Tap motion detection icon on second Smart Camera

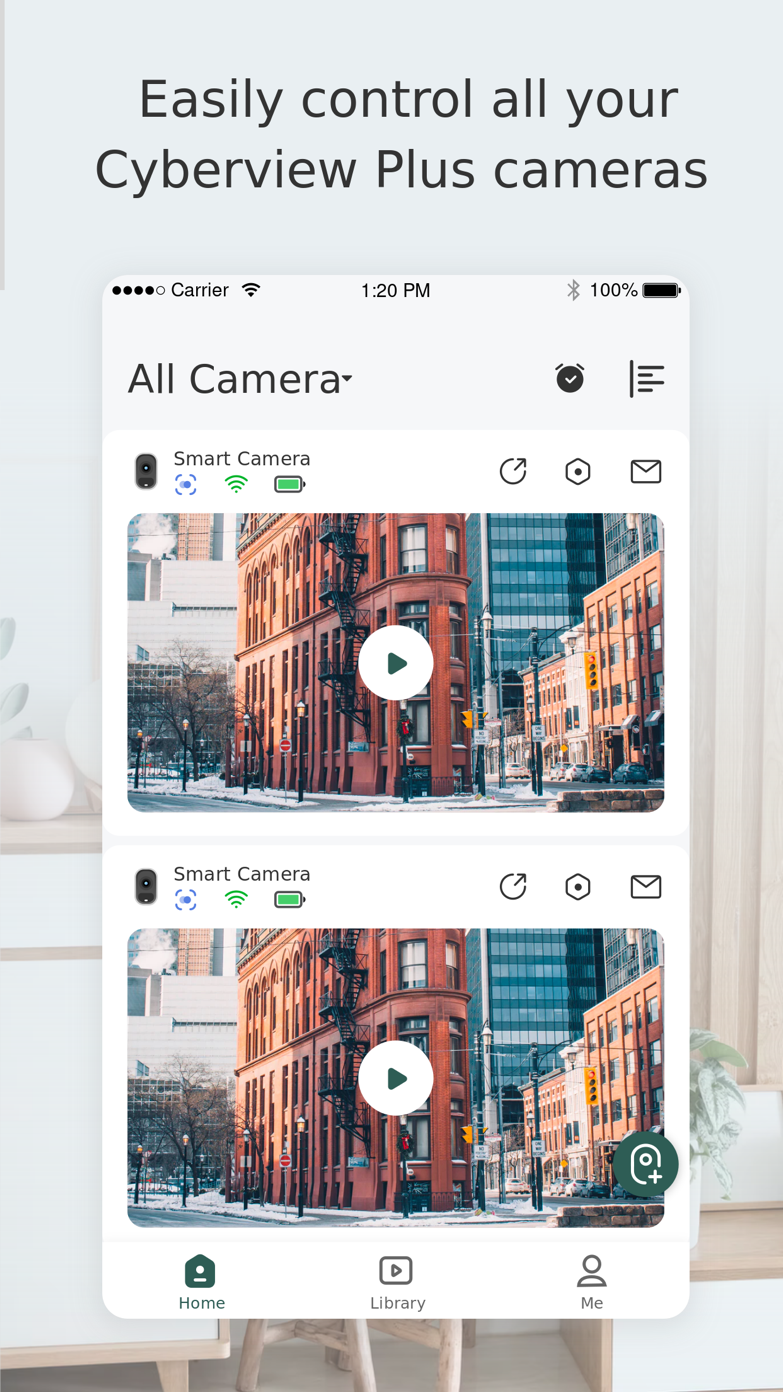(x=185, y=900)
